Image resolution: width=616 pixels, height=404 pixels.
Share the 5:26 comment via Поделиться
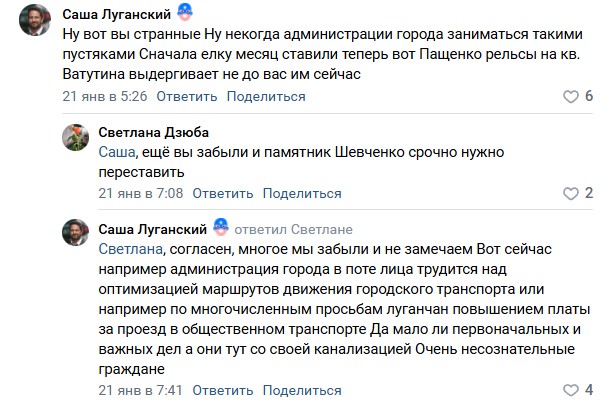[x=265, y=96]
